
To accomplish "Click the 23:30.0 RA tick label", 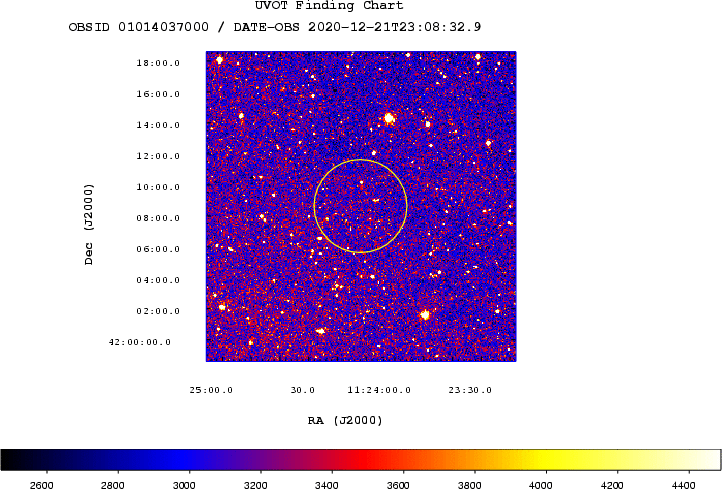I will pos(470,390).
